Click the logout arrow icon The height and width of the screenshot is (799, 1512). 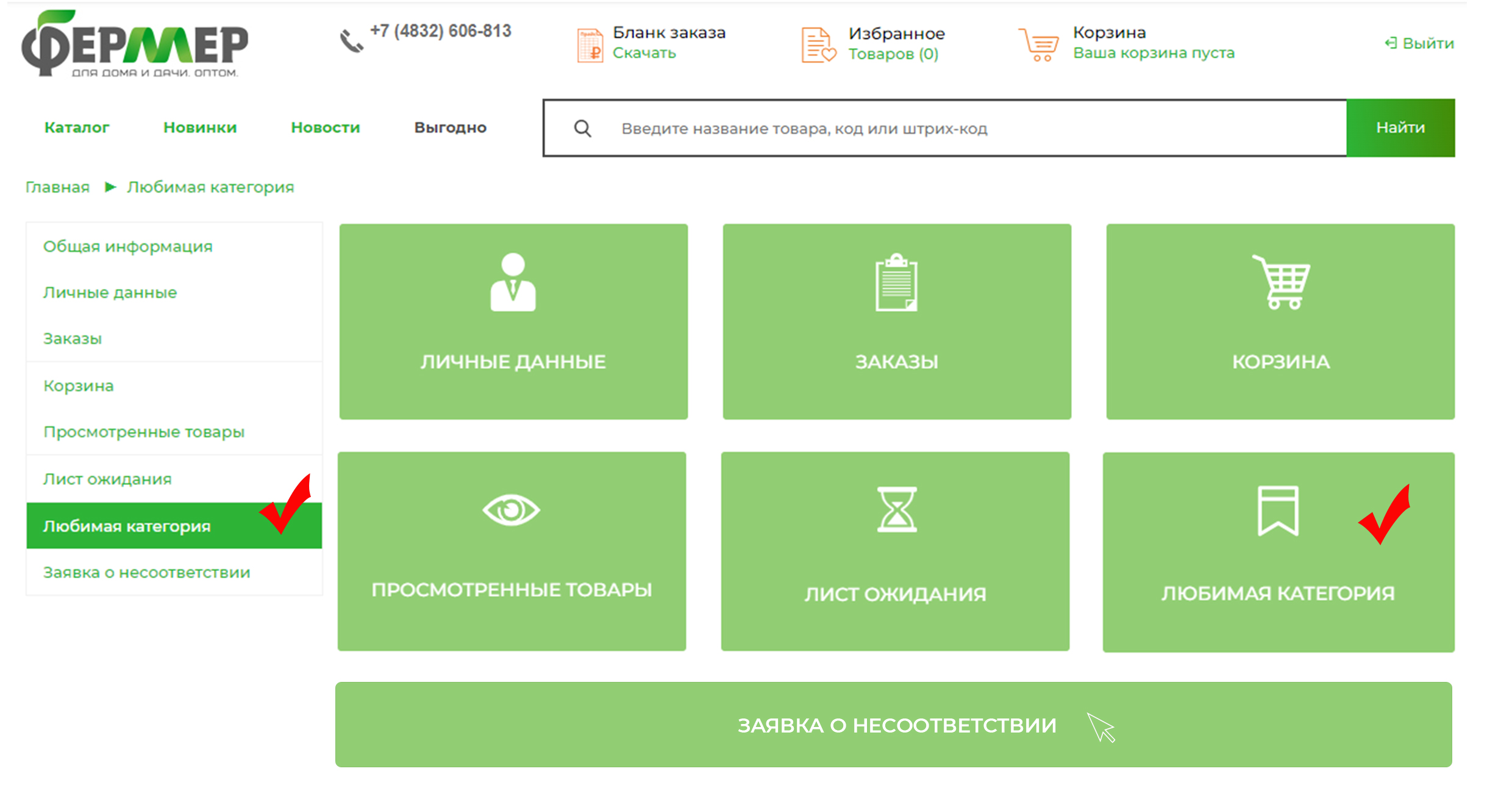(x=1390, y=43)
